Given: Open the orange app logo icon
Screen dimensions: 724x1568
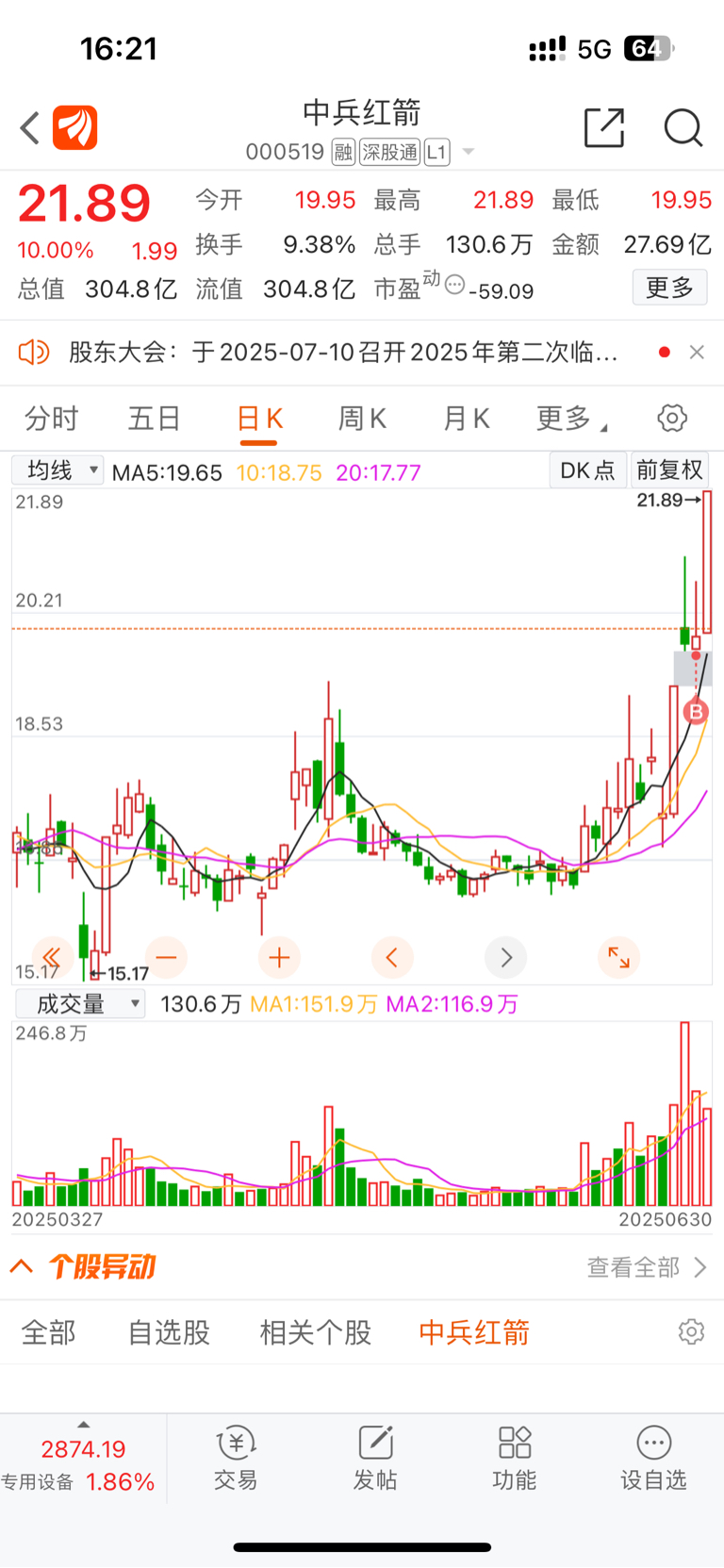Looking at the screenshot, I should point(75,127).
